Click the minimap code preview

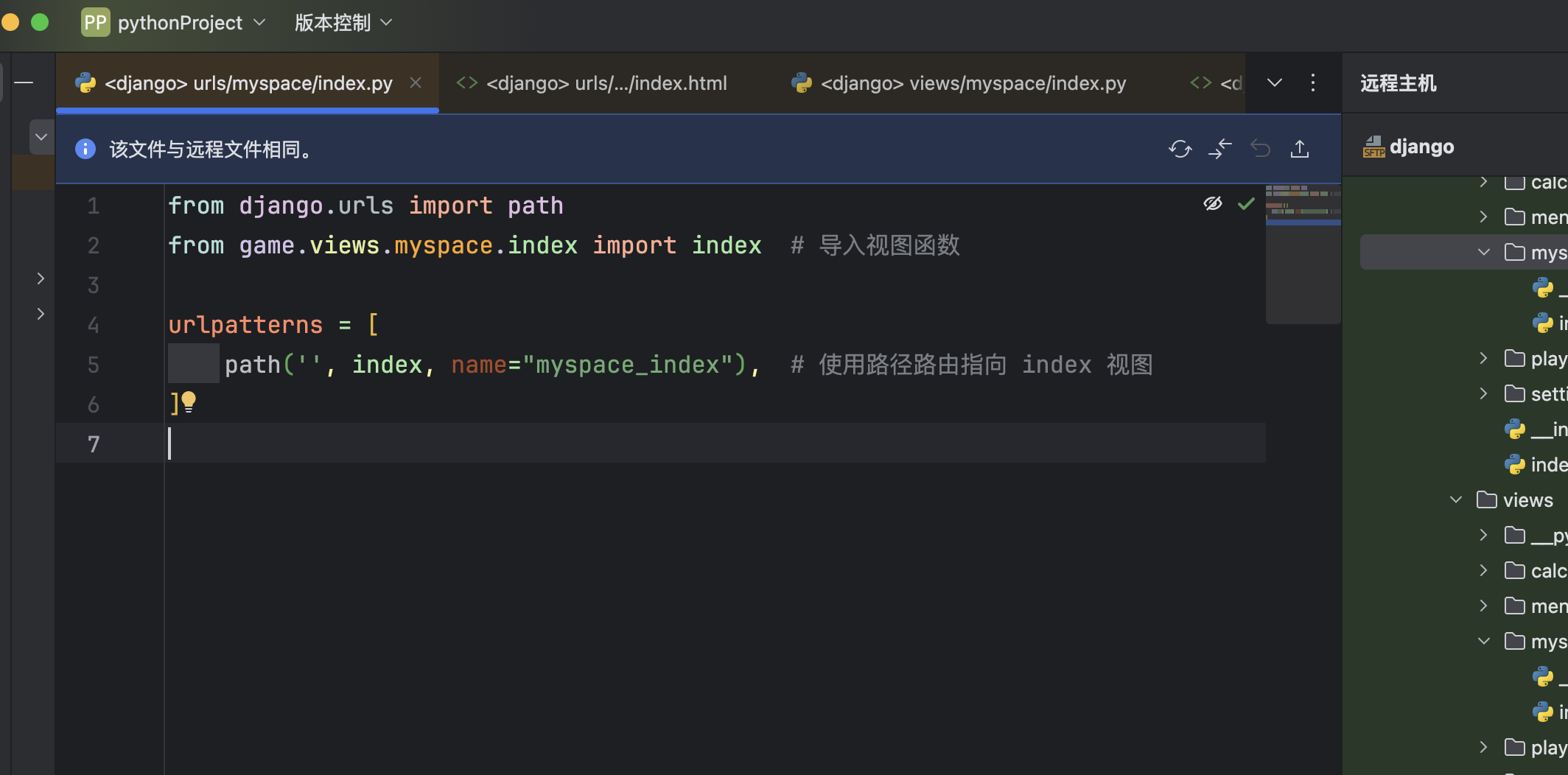[x=1303, y=253]
